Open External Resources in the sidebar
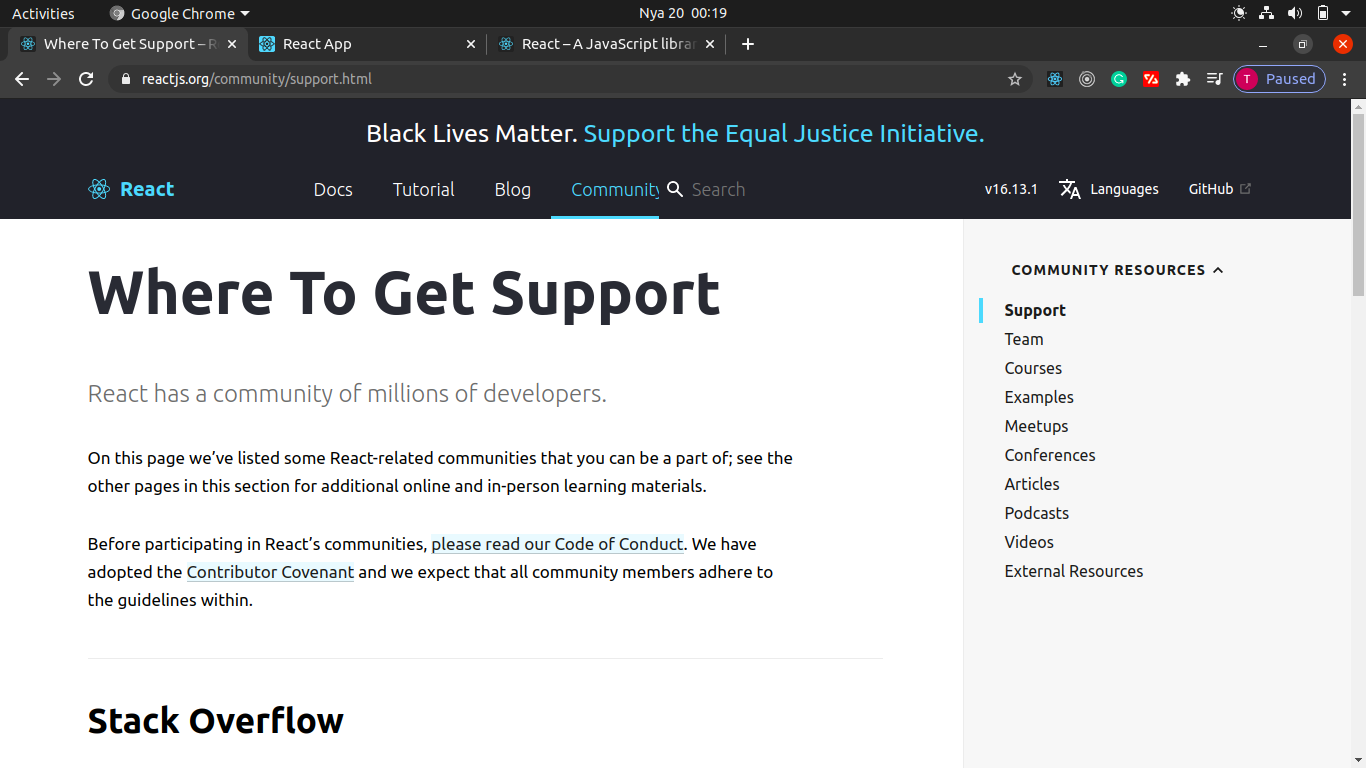1366x768 pixels. coord(1074,571)
